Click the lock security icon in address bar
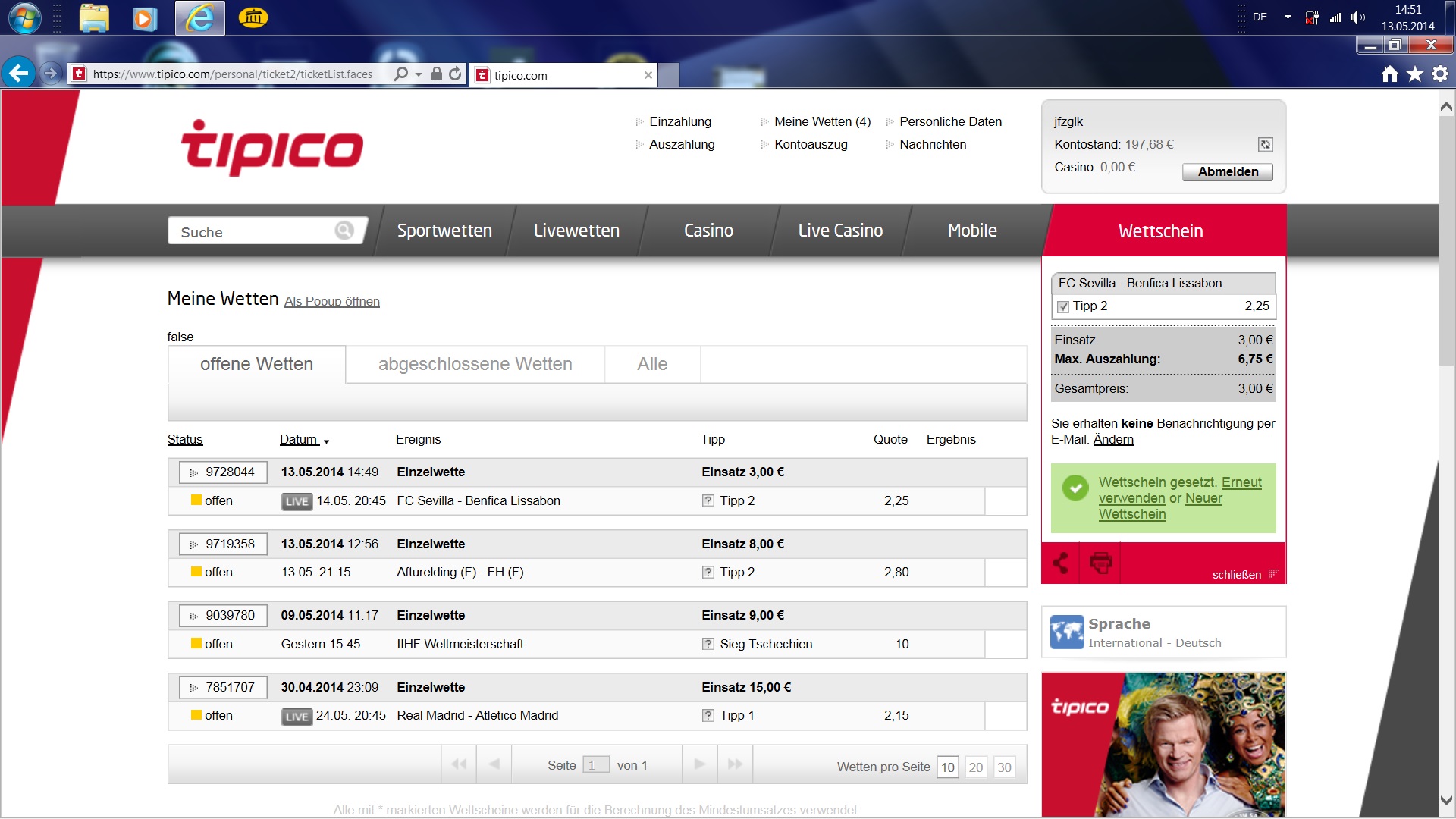Image resolution: width=1456 pixels, height=819 pixels. pyautogui.click(x=436, y=74)
